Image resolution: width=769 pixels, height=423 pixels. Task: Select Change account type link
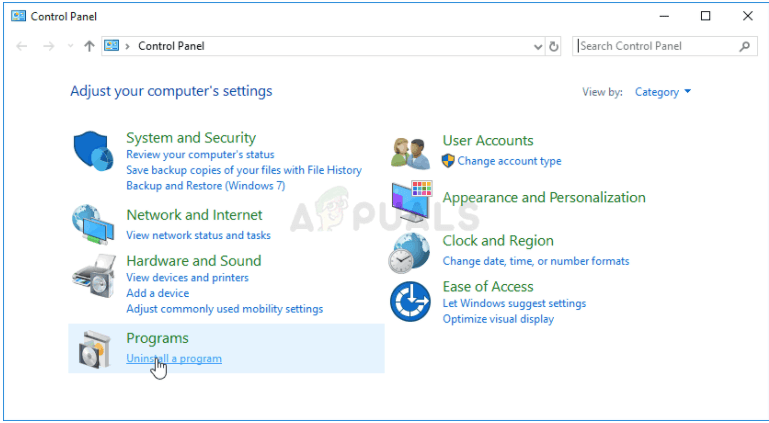coord(510,161)
